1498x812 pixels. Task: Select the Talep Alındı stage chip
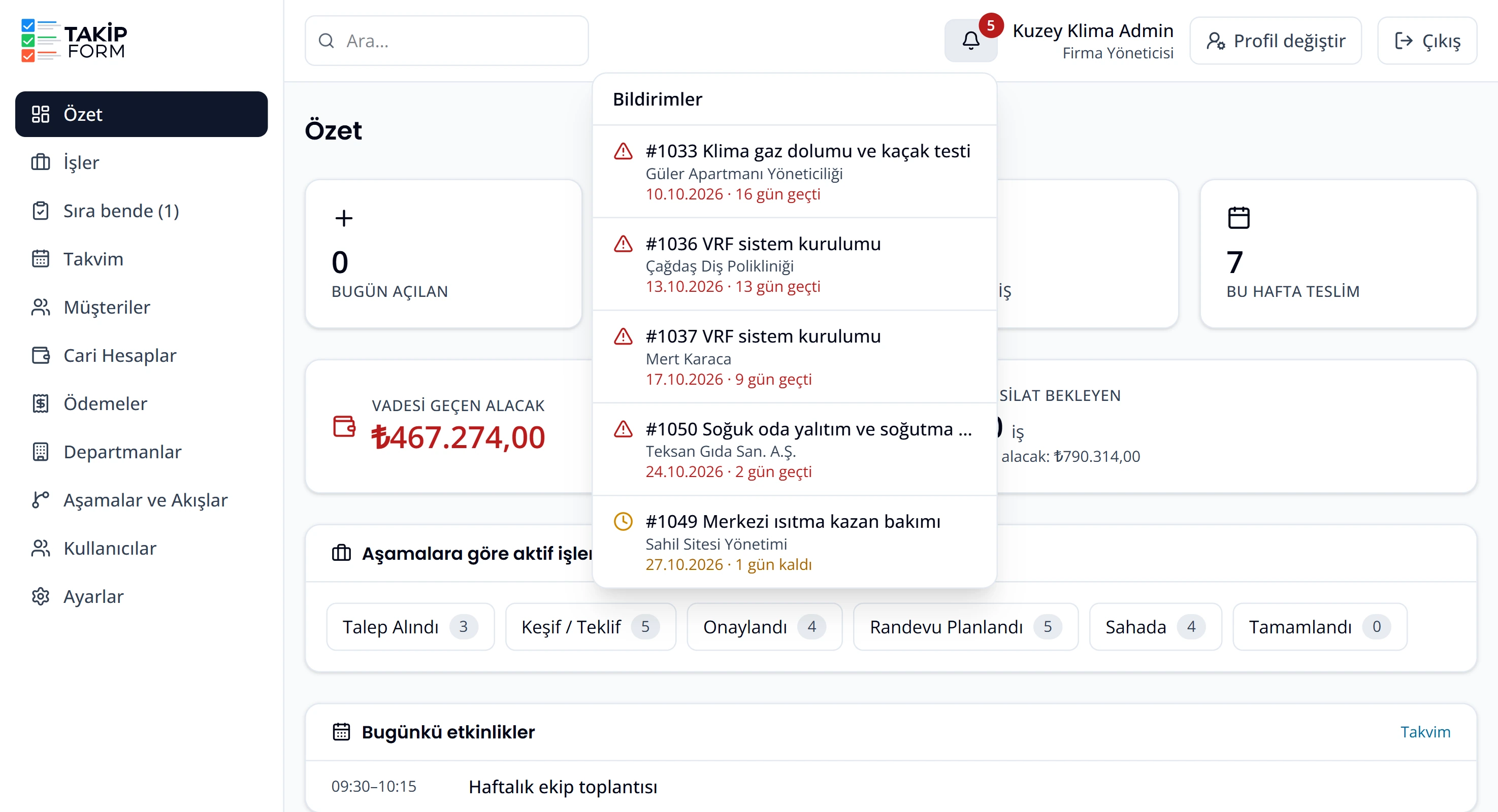click(x=410, y=627)
